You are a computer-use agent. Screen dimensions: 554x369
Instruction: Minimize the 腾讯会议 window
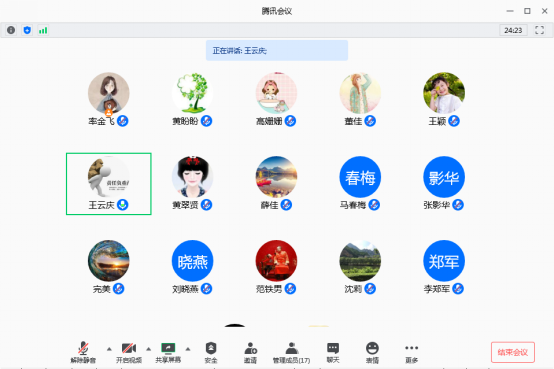coord(510,11)
